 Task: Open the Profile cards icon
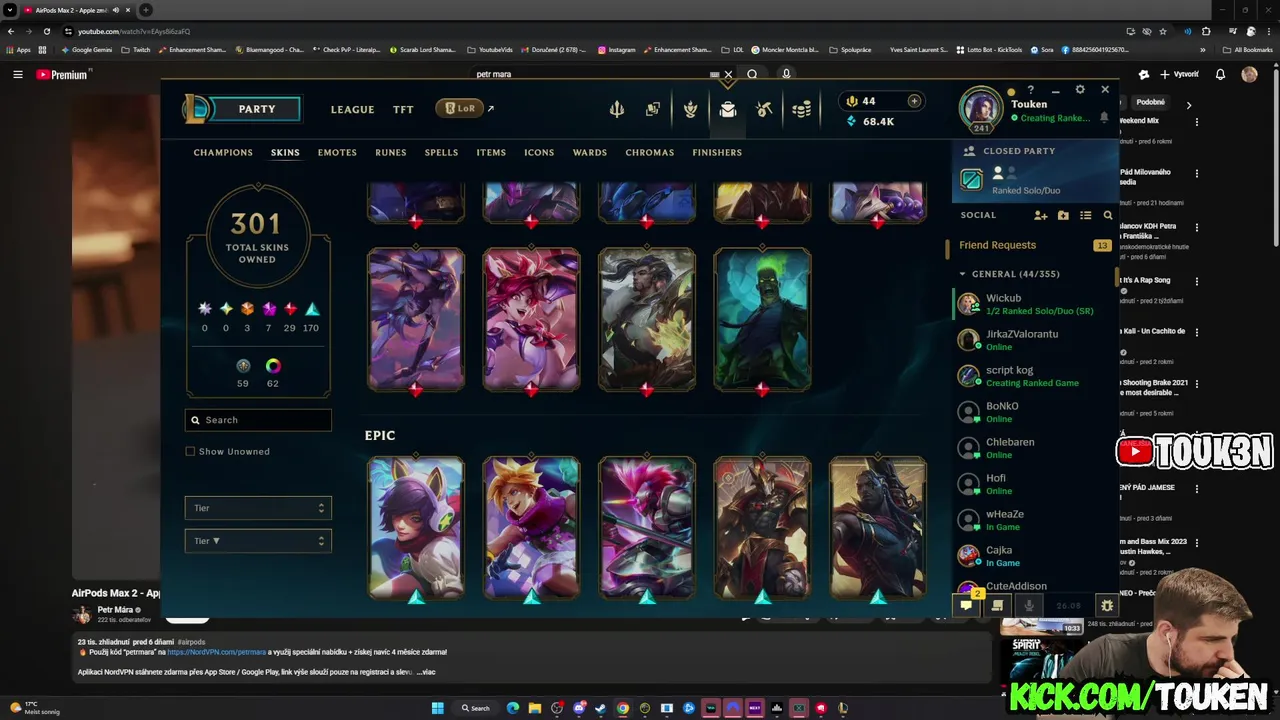click(x=653, y=110)
